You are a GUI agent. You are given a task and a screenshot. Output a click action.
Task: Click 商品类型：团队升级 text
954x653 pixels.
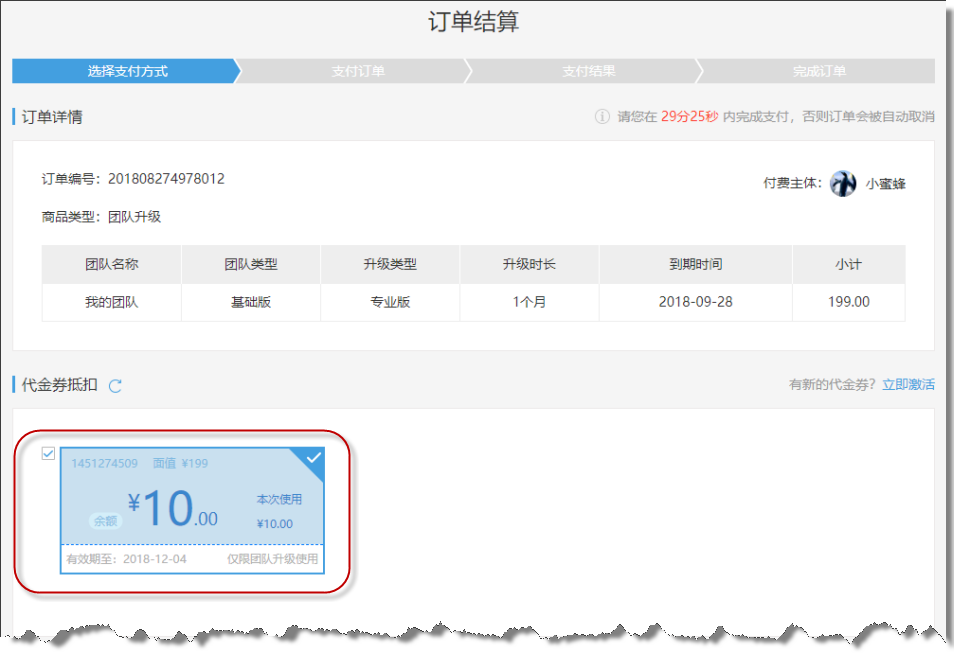point(101,217)
